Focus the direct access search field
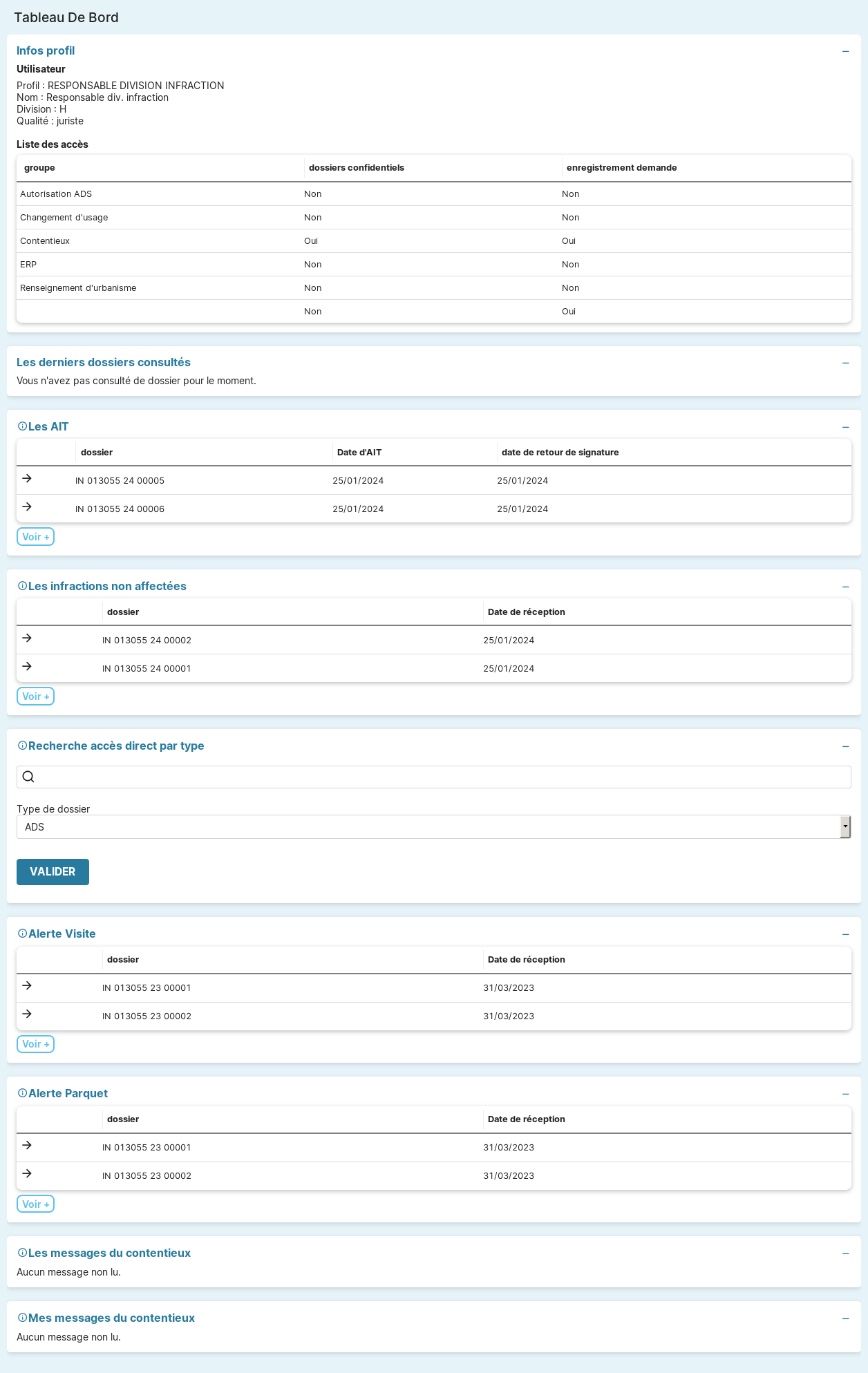 [442, 777]
